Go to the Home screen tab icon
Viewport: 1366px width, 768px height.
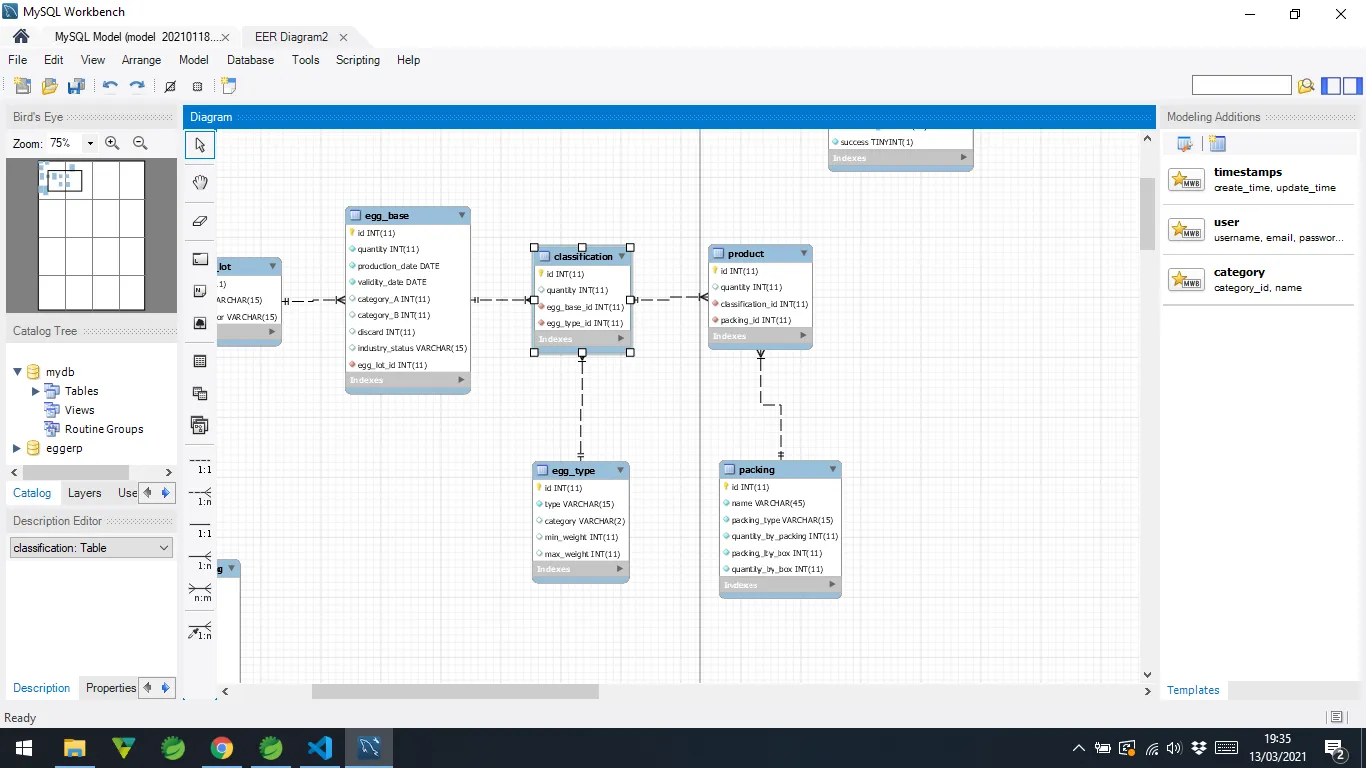(21, 37)
